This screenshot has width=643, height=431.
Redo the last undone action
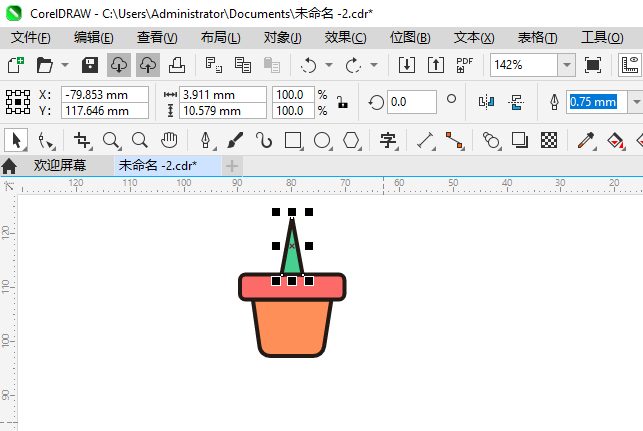coord(353,65)
